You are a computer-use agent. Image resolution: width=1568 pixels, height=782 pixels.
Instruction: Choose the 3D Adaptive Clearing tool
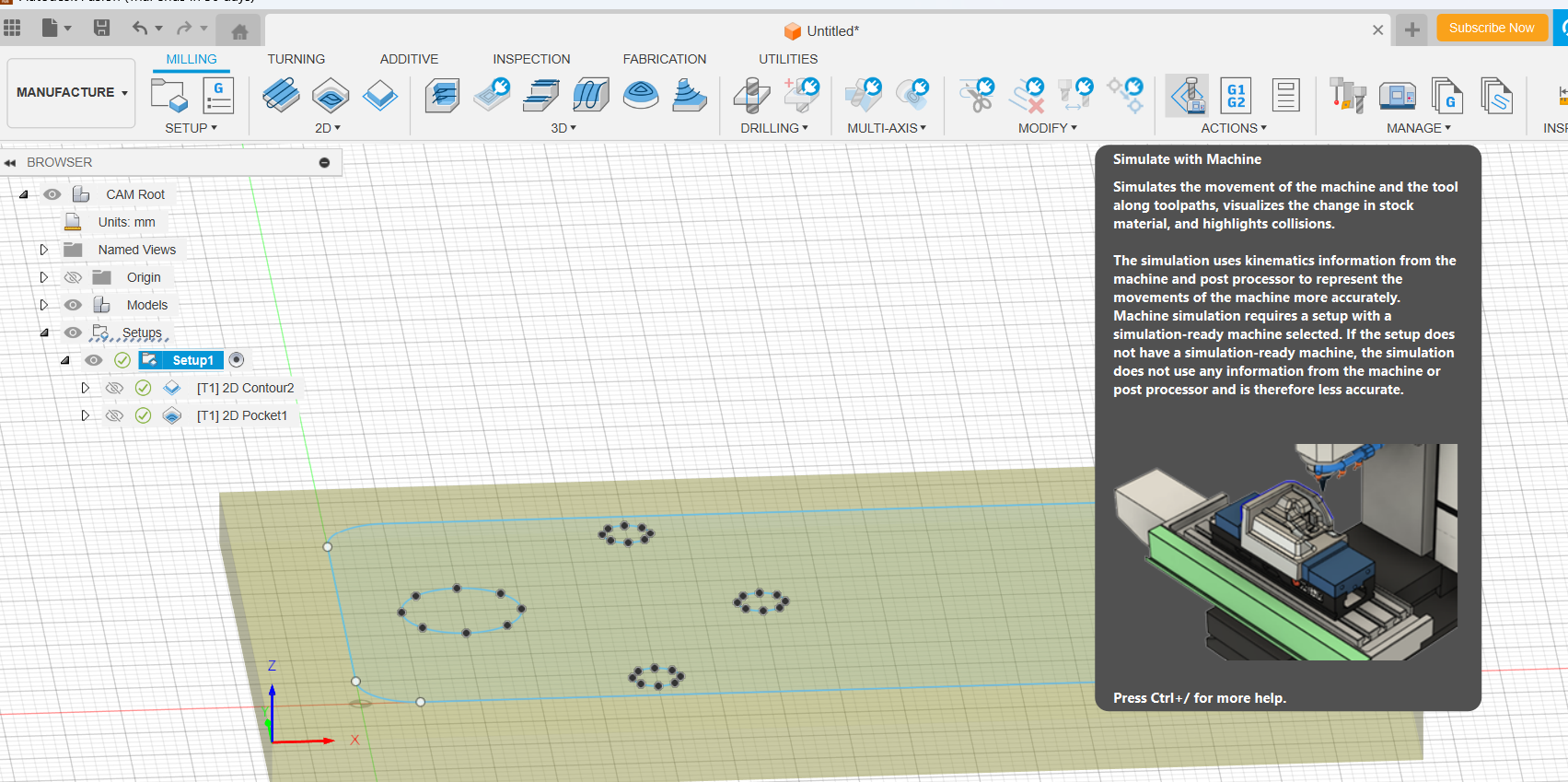click(x=443, y=94)
